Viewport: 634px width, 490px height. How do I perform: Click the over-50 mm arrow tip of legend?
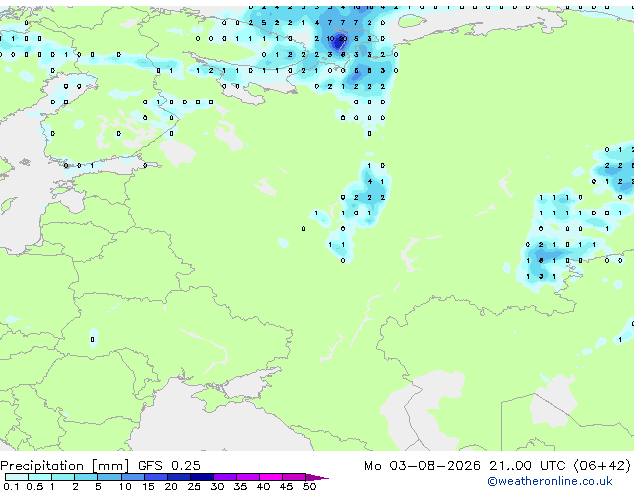317,477
